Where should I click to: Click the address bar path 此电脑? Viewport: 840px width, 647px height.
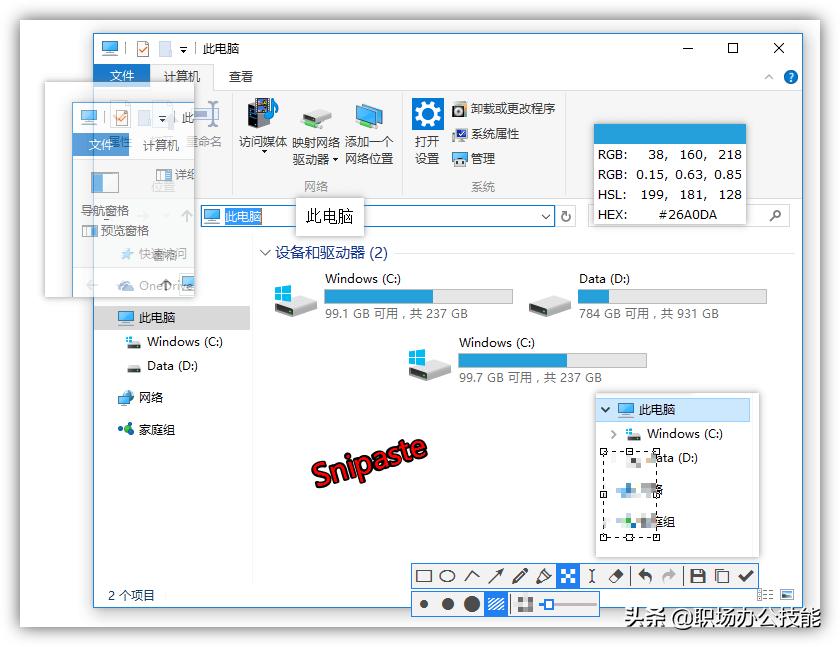(x=243, y=216)
